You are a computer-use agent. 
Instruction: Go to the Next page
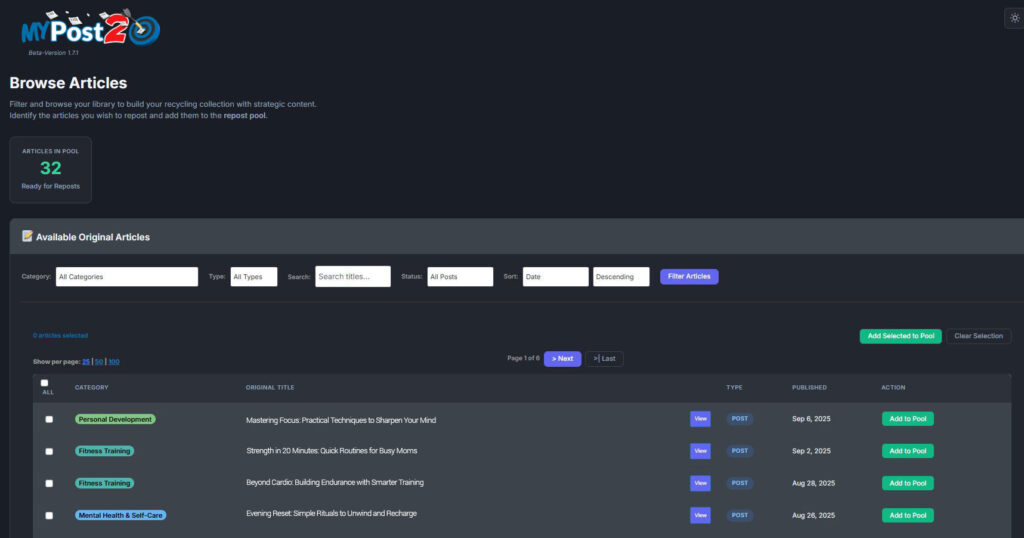[x=562, y=359]
